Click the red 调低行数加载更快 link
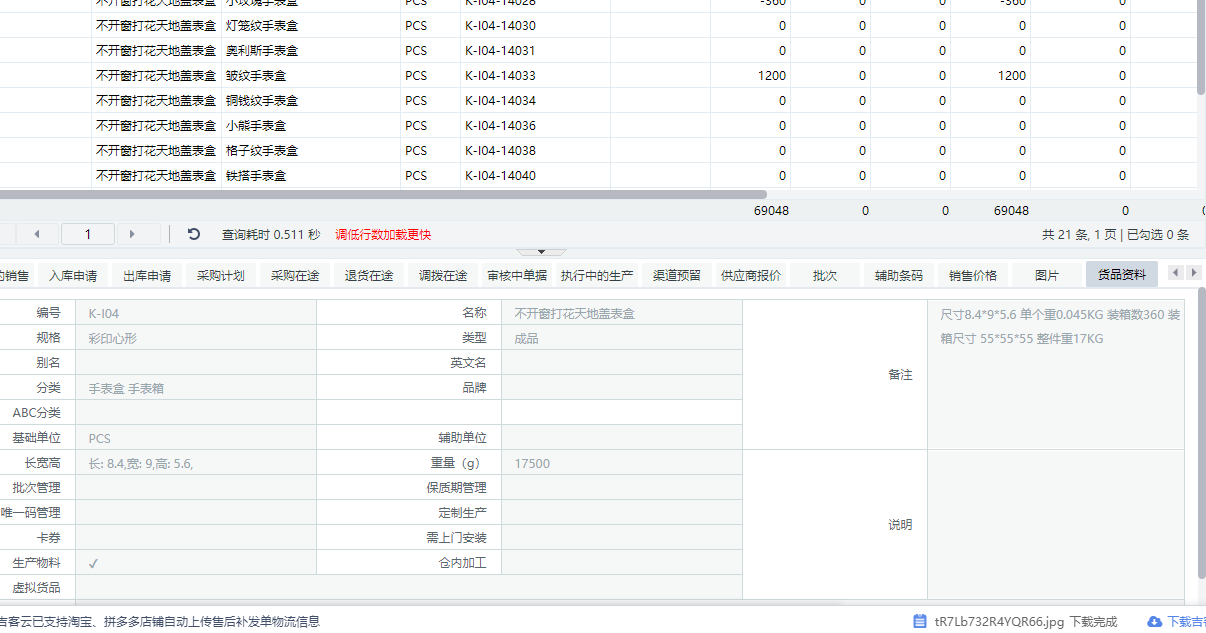The image size is (1206, 633). [383, 235]
